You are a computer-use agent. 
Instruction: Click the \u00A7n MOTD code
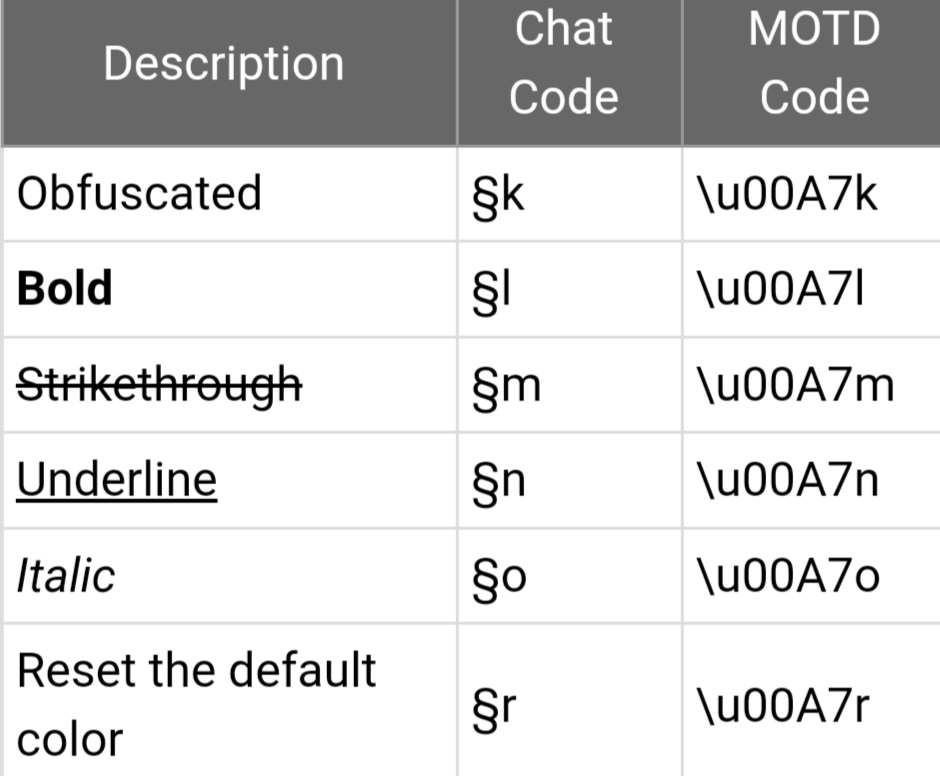789,482
